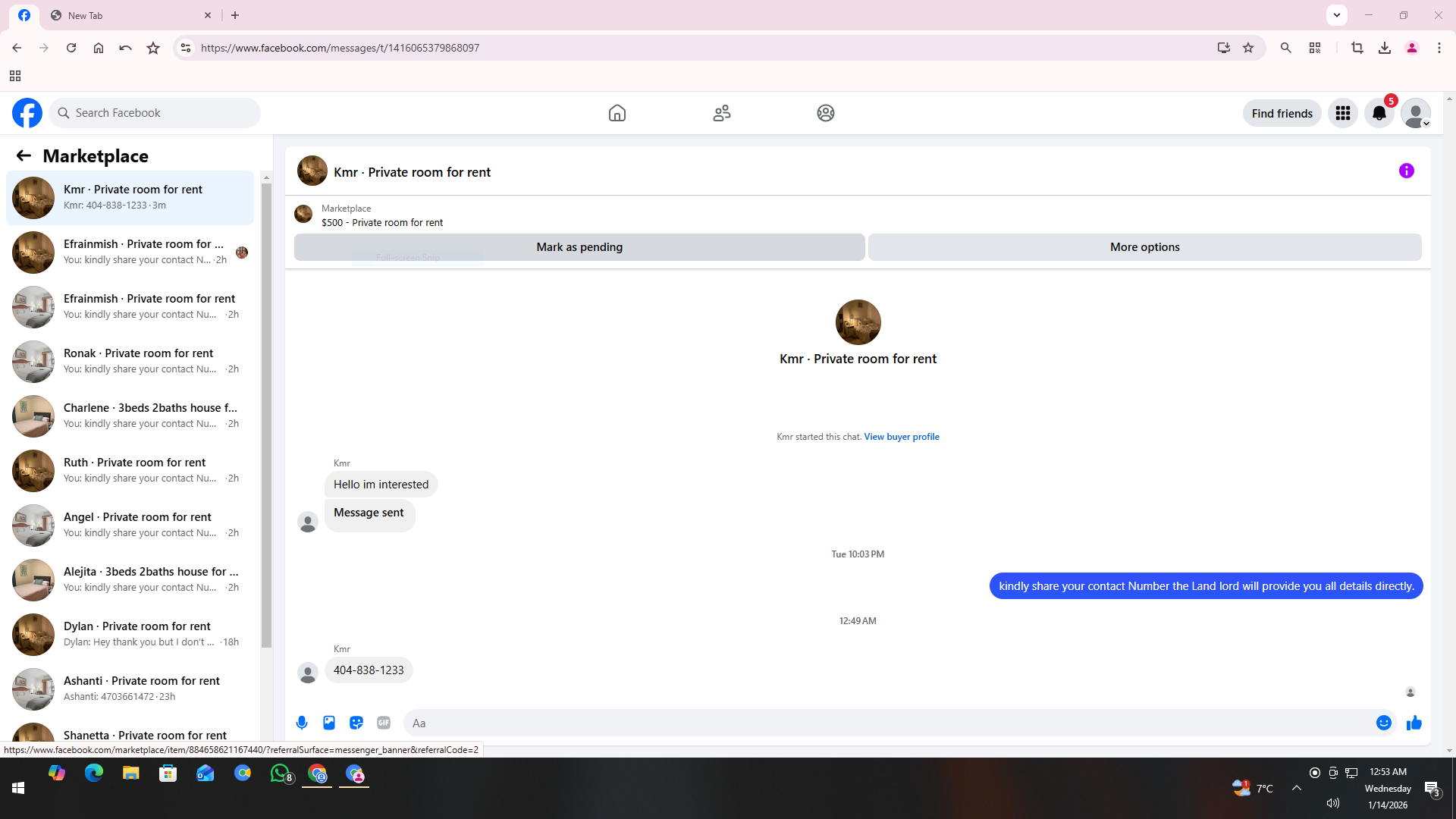Show hidden system tray icons
This screenshot has width=1456, height=819.
1297,788
